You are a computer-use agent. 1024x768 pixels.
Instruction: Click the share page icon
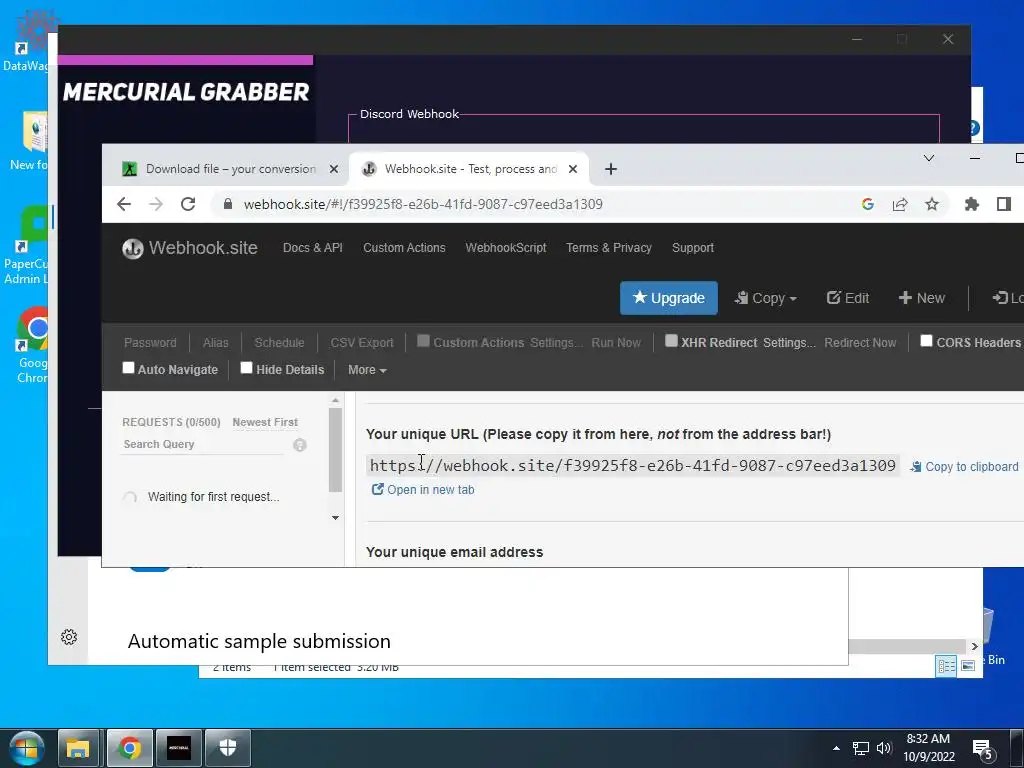tap(900, 204)
